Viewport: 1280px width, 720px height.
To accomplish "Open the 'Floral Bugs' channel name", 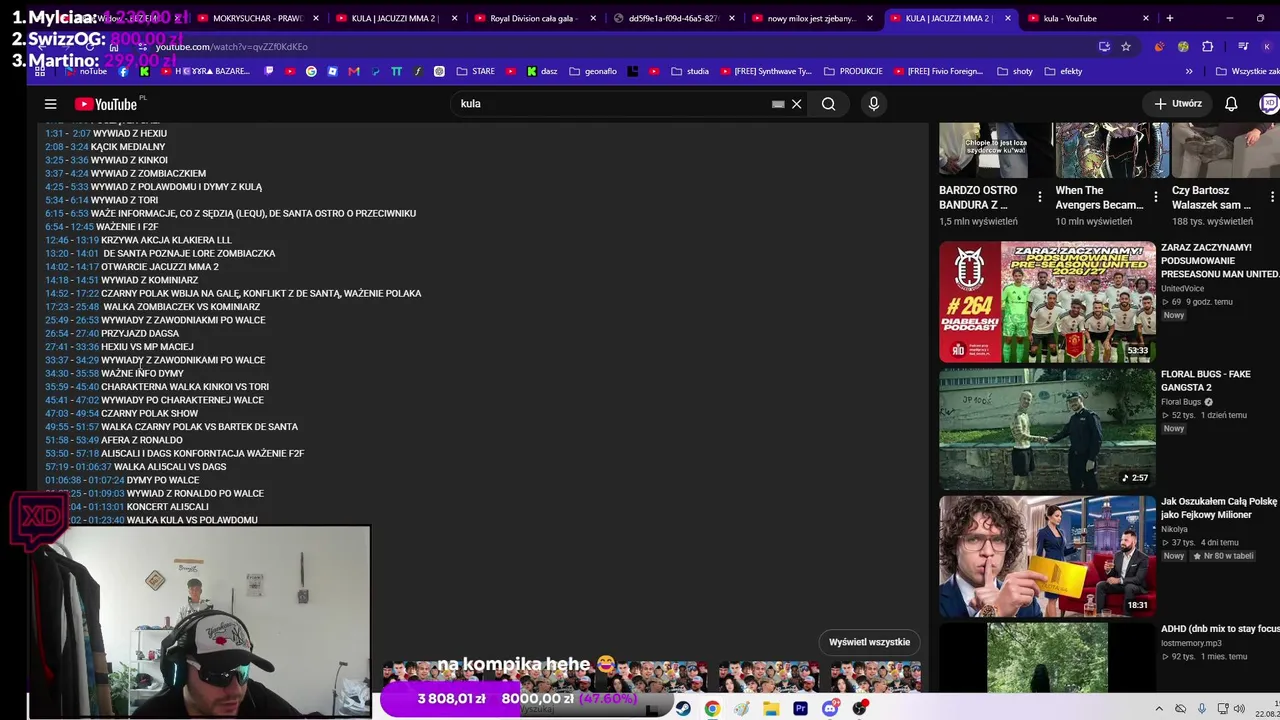I will tap(1181, 402).
